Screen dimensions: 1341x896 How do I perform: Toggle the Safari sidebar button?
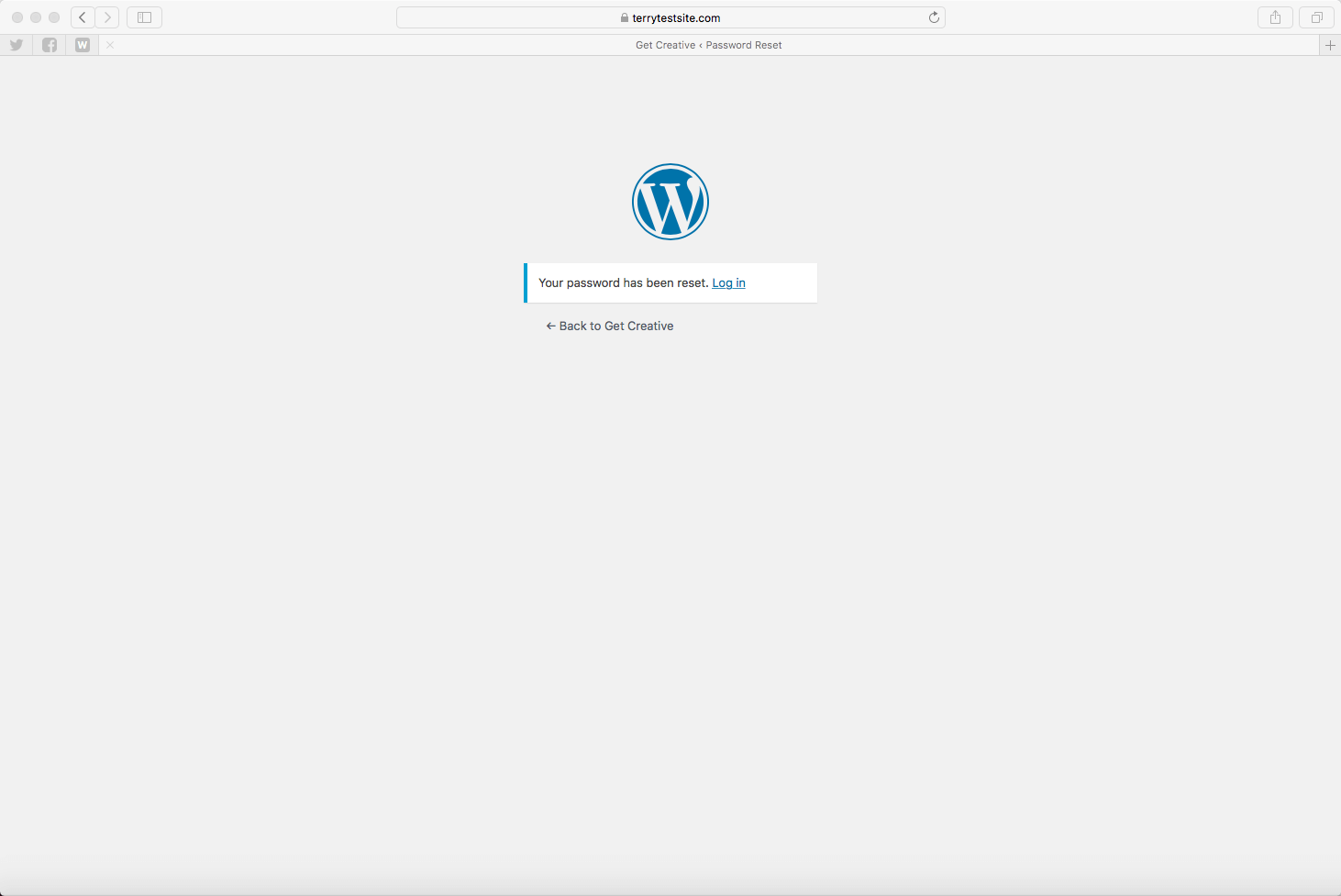point(144,17)
